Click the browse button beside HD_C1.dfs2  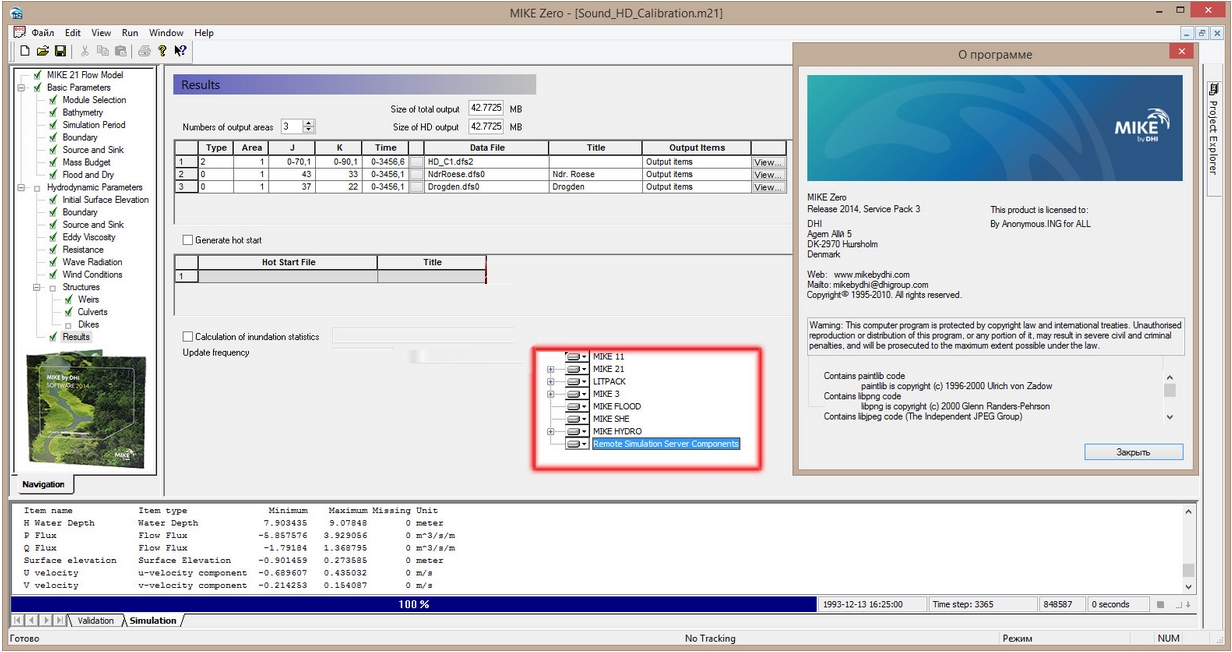[x=416, y=162]
